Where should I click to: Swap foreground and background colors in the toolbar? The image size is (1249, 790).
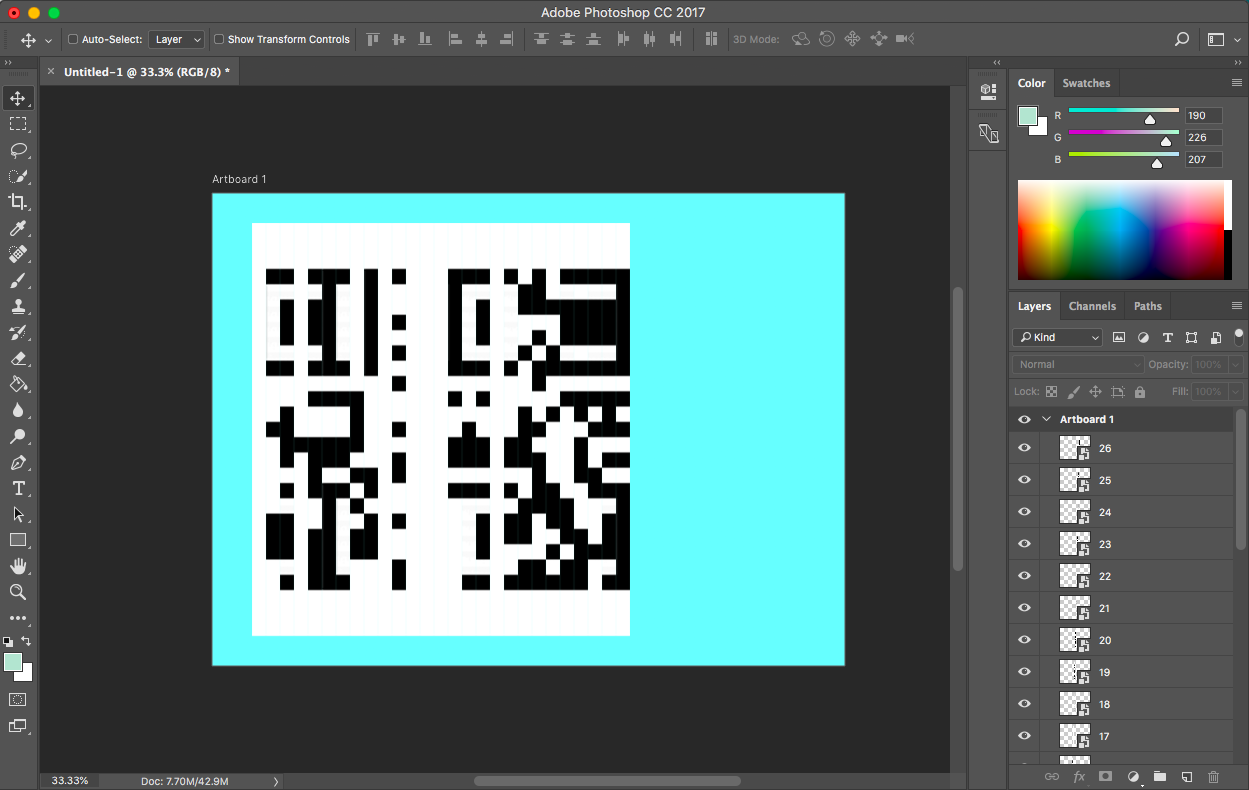click(27, 641)
